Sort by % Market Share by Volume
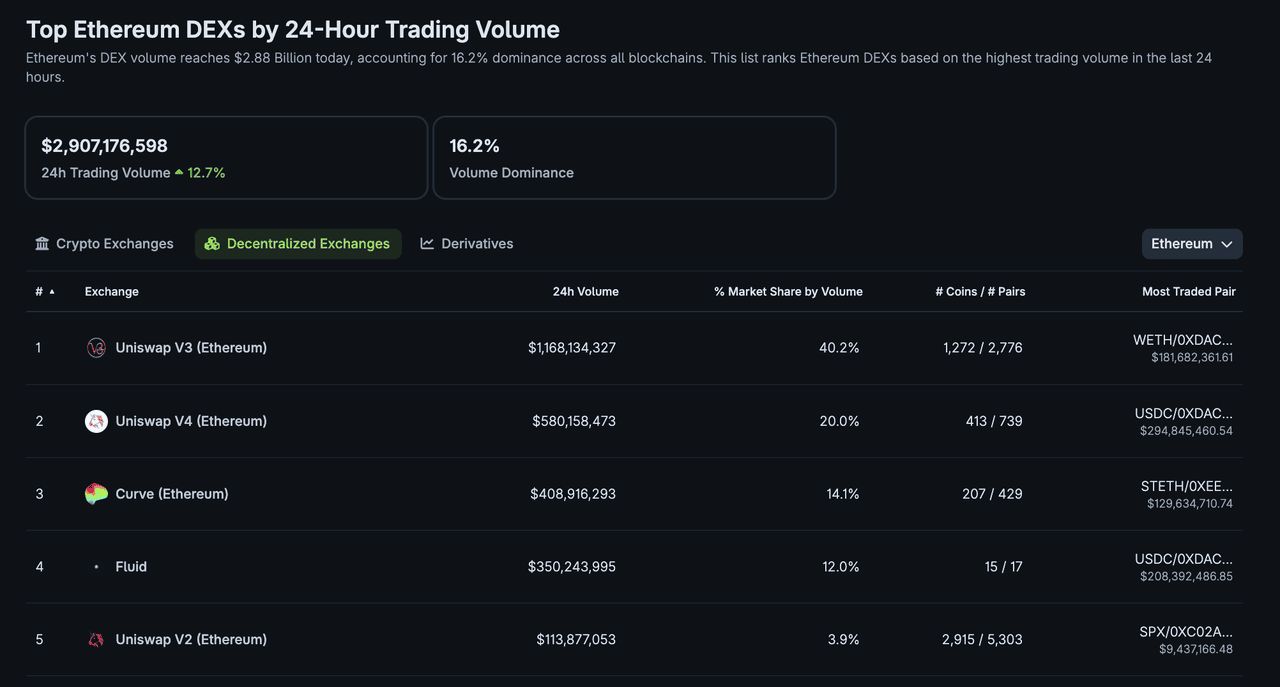Viewport: 1280px width, 687px height. click(788, 292)
